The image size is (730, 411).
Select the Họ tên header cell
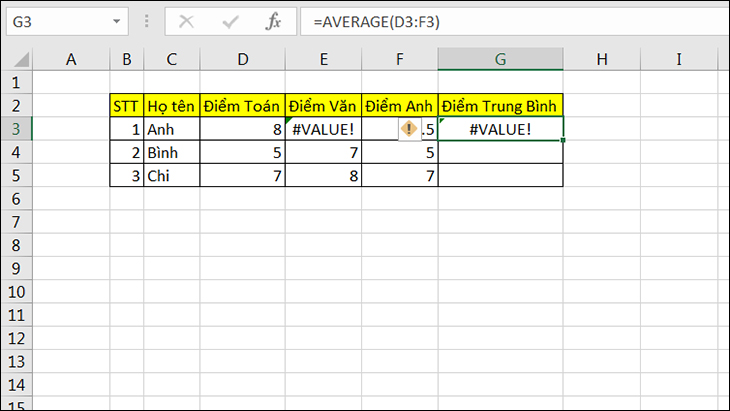[x=172, y=106]
